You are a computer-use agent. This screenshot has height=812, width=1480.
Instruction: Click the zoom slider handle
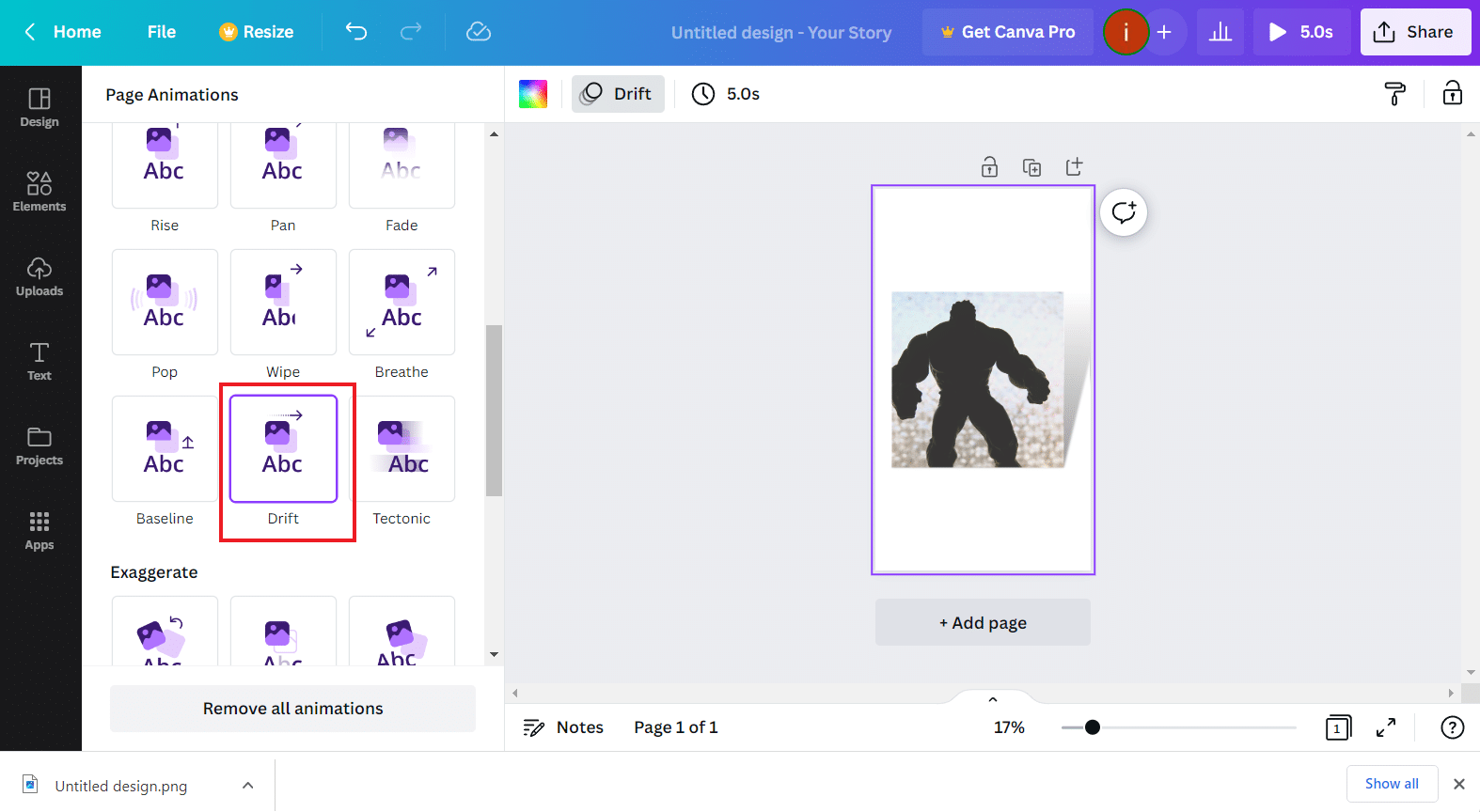[1092, 727]
